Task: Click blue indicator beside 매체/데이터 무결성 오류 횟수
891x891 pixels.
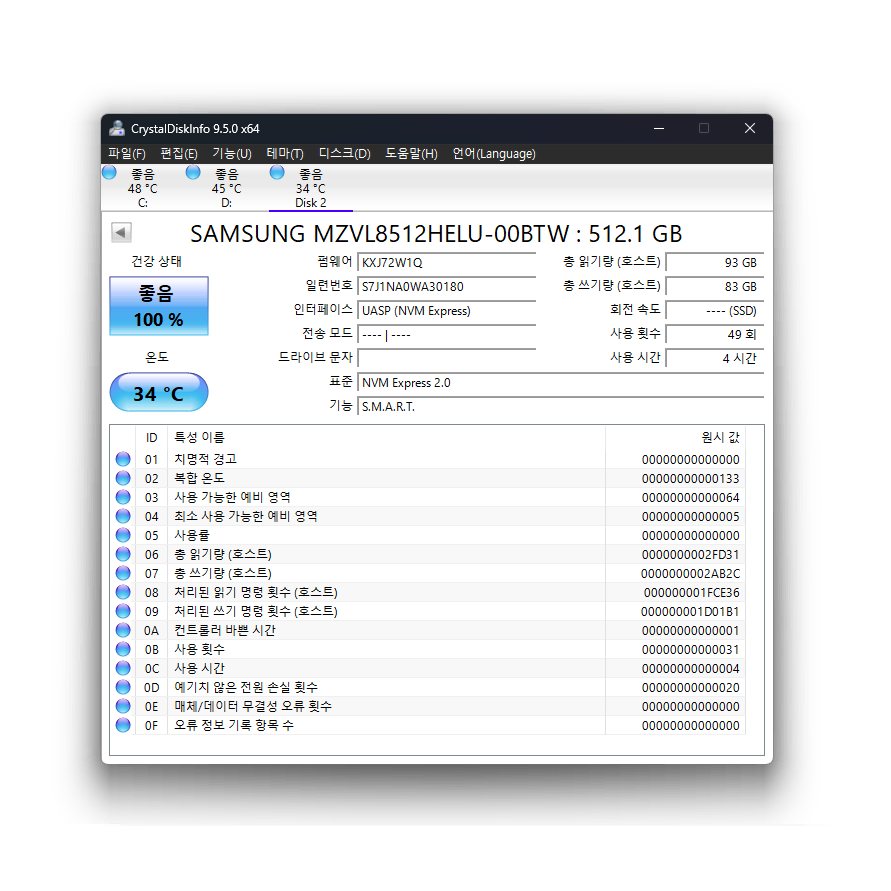Action: click(122, 706)
